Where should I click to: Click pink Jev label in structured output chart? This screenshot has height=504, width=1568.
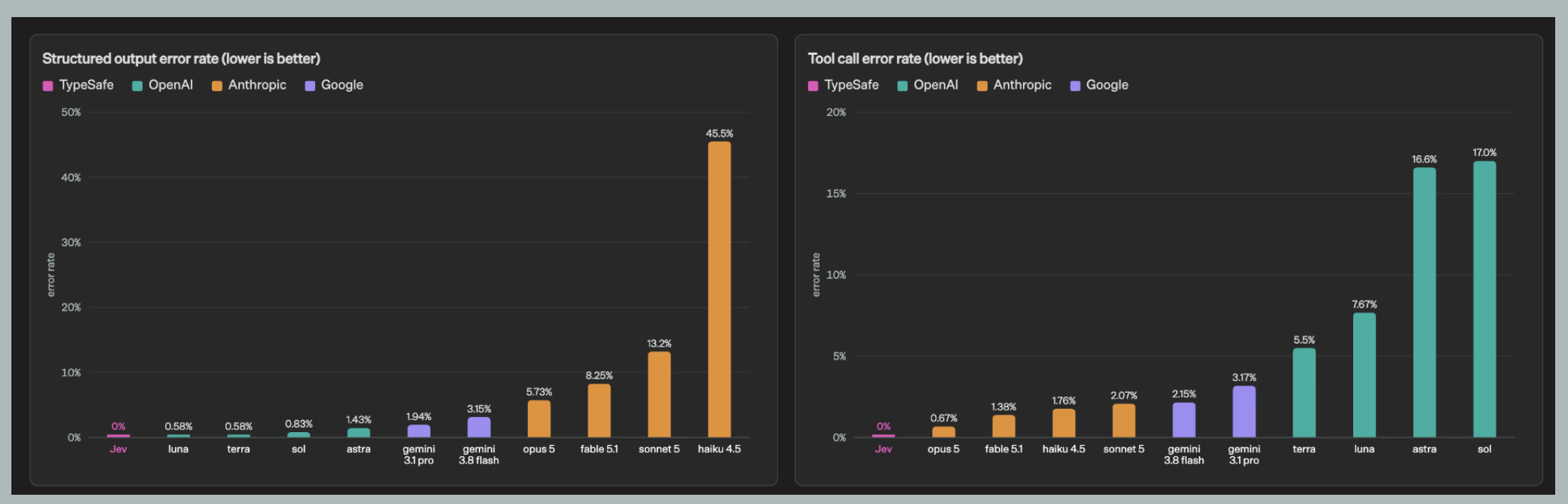pos(118,449)
